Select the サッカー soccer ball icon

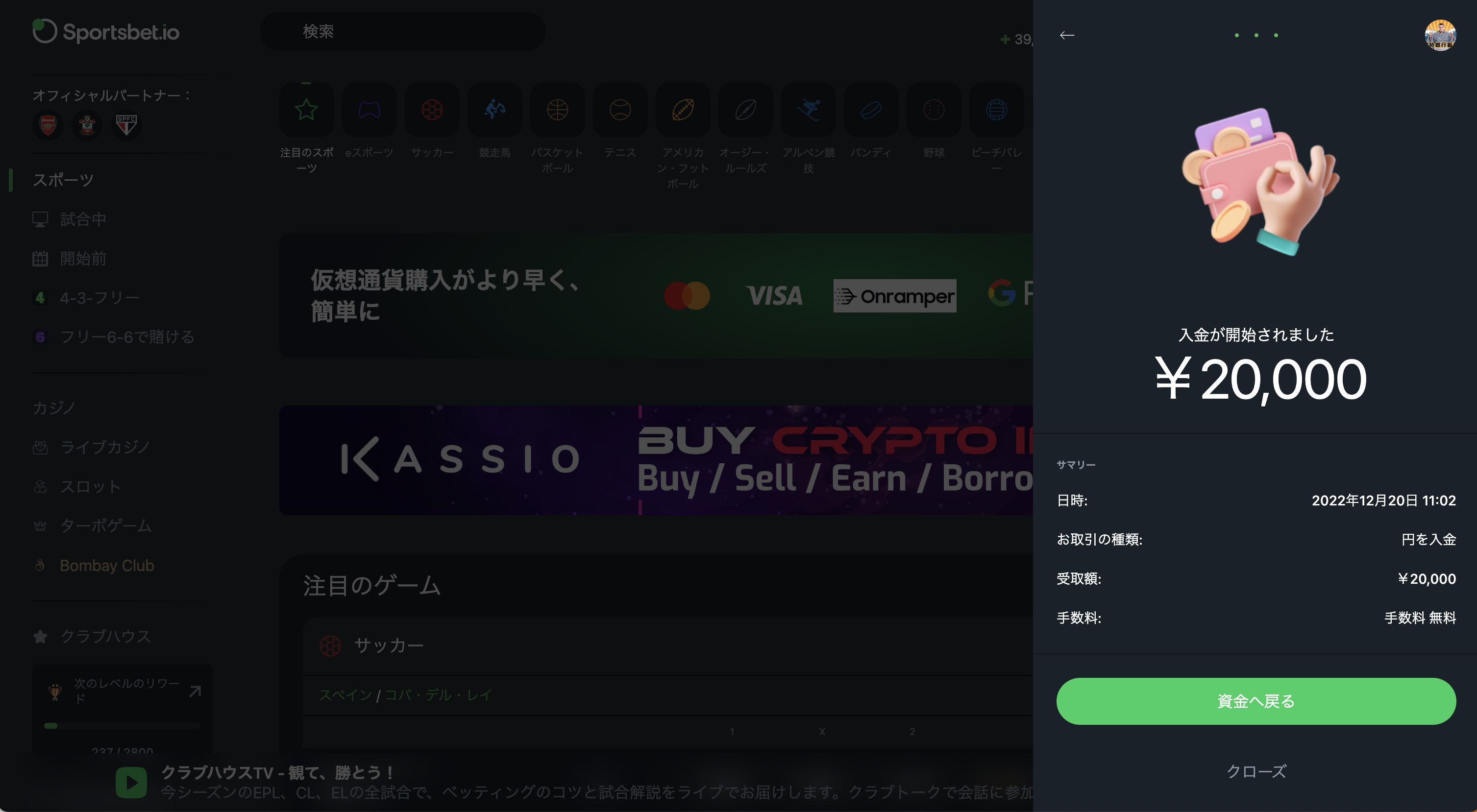pos(432,109)
